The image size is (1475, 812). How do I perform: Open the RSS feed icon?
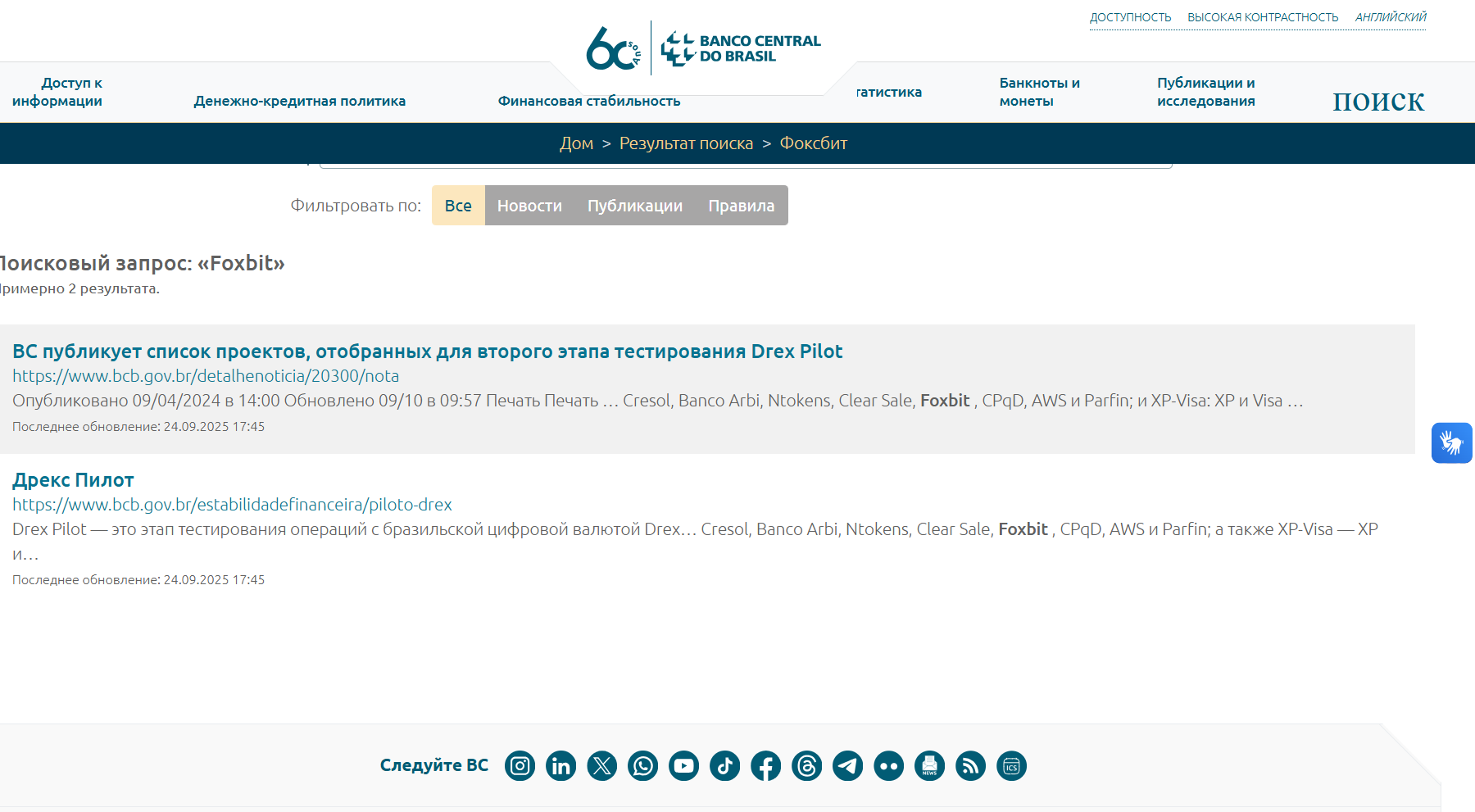point(970,766)
